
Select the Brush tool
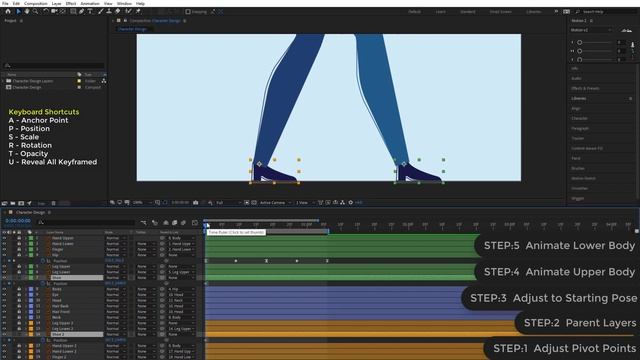pyautogui.click(x=100, y=12)
